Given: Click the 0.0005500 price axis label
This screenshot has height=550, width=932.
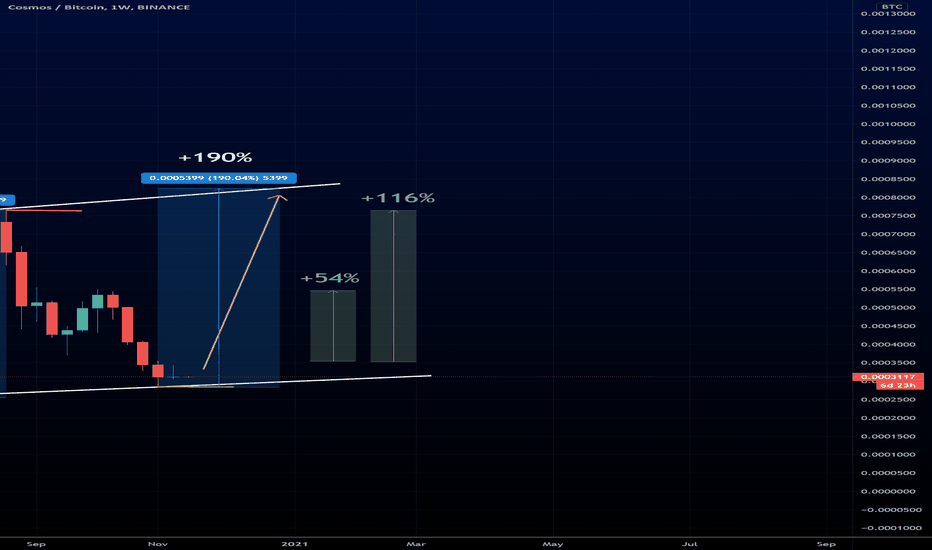Looking at the screenshot, I should (x=888, y=290).
